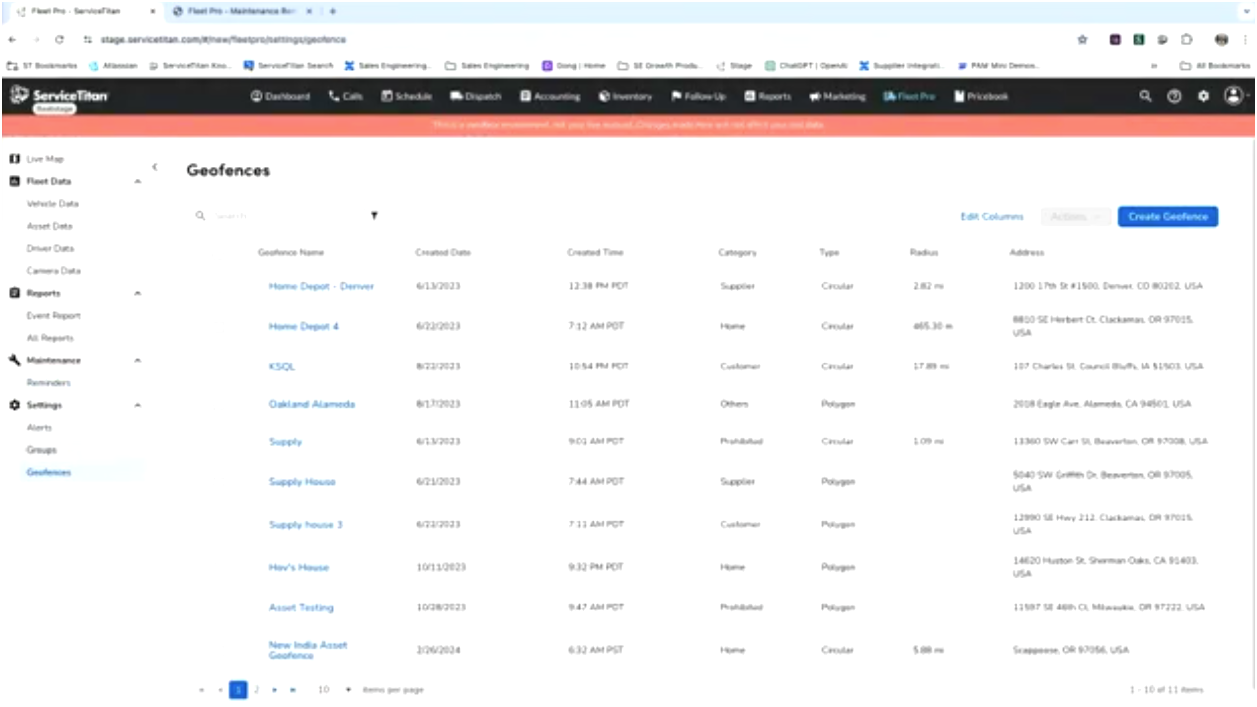Viewport: 1257px width, 707px height.
Task: Open Reports in top navigation
Action: [x=768, y=97]
